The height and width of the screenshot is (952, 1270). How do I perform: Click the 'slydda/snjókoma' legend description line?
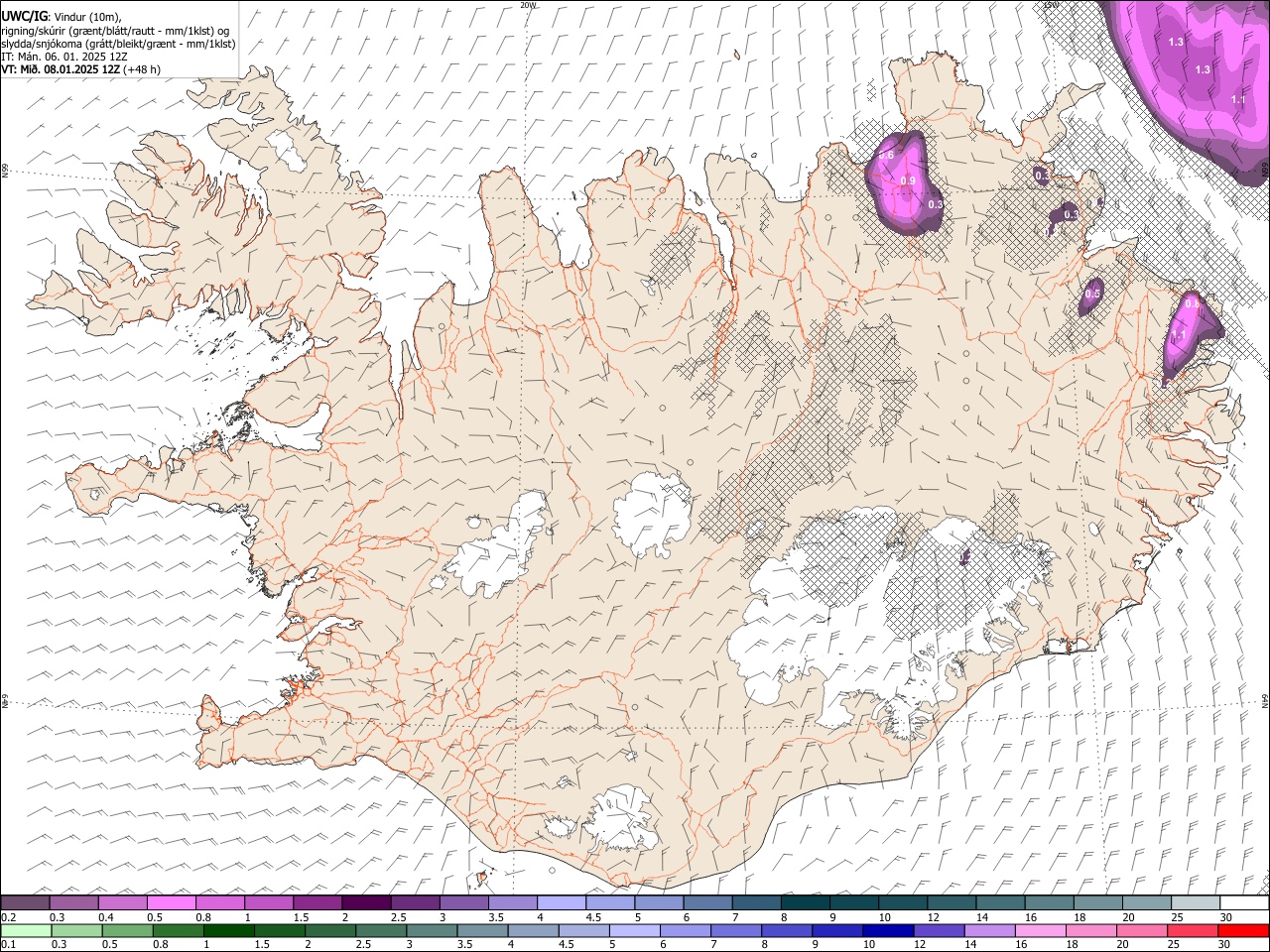pos(118,44)
